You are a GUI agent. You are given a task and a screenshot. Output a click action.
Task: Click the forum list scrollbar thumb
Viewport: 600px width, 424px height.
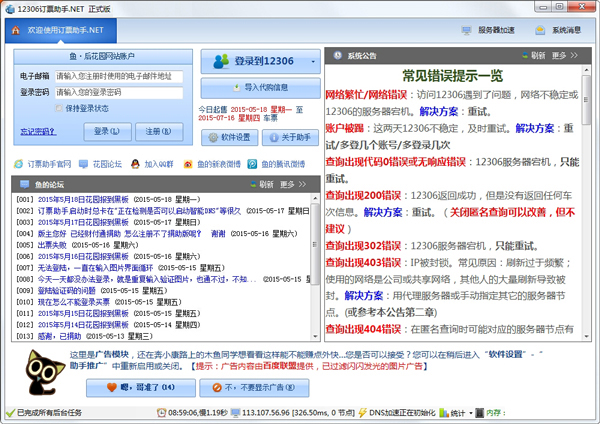315,244
